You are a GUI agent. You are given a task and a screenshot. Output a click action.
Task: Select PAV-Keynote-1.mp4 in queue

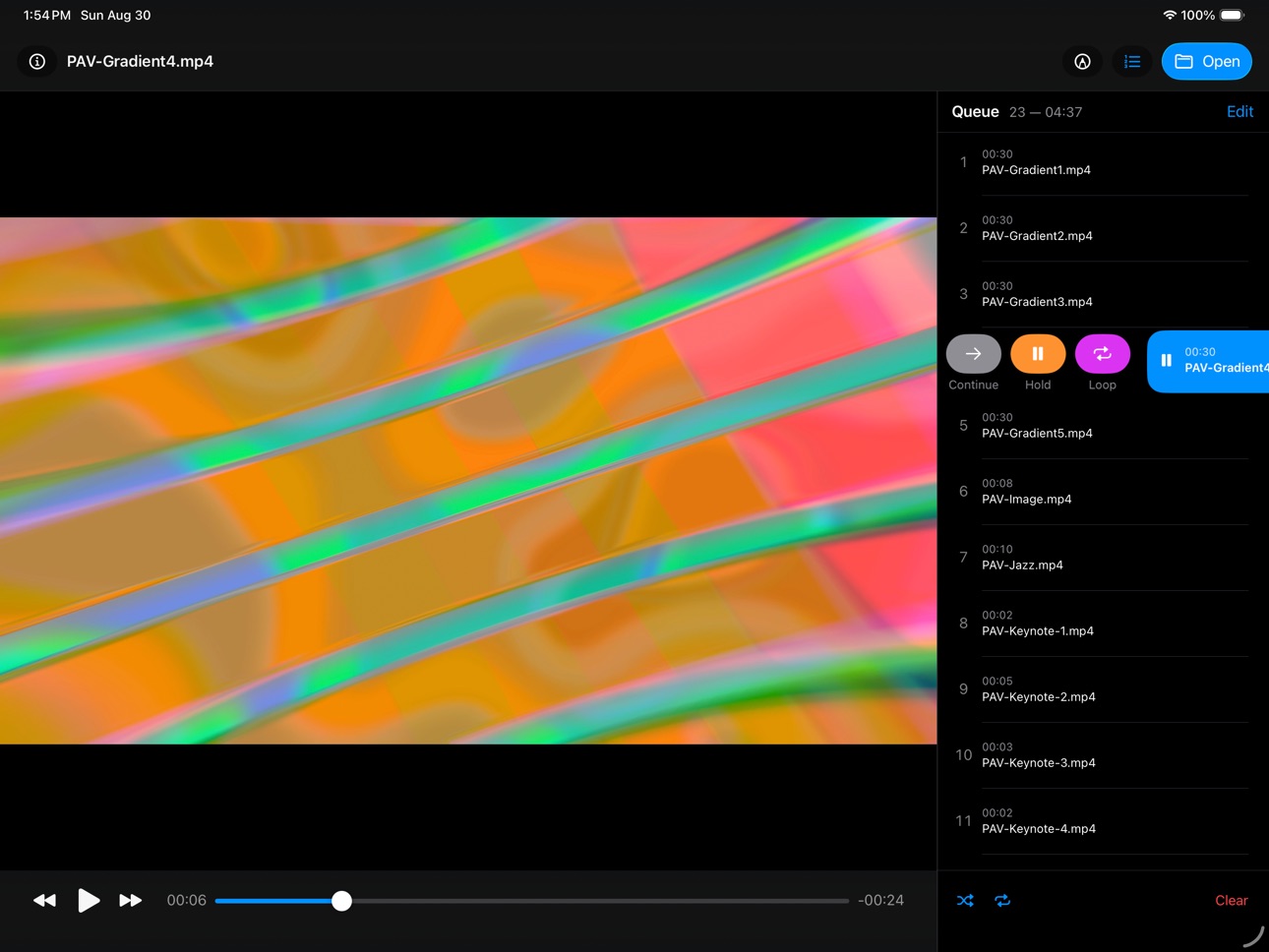1103,624
